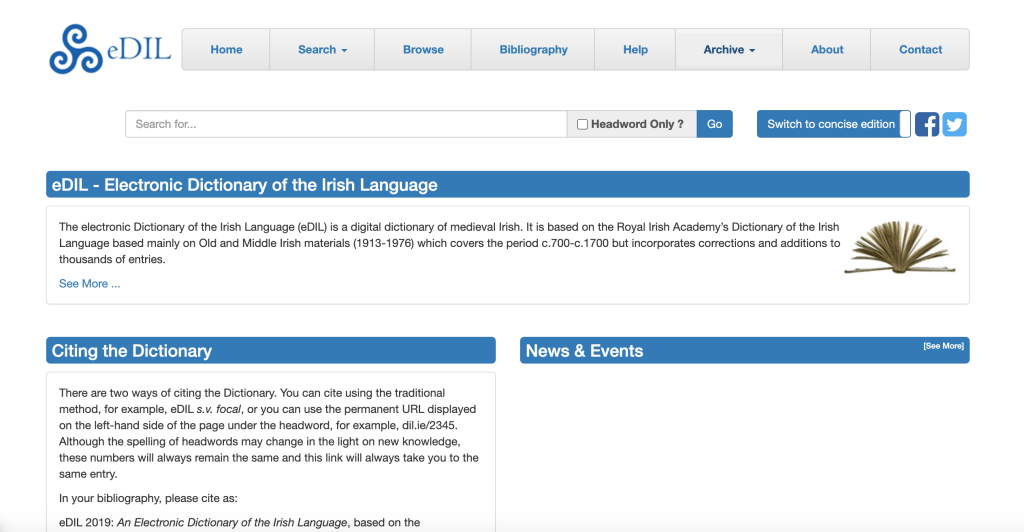Viewport: 1024px width, 532px height.
Task: Expand the Archive dropdown menu
Action: point(728,49)
